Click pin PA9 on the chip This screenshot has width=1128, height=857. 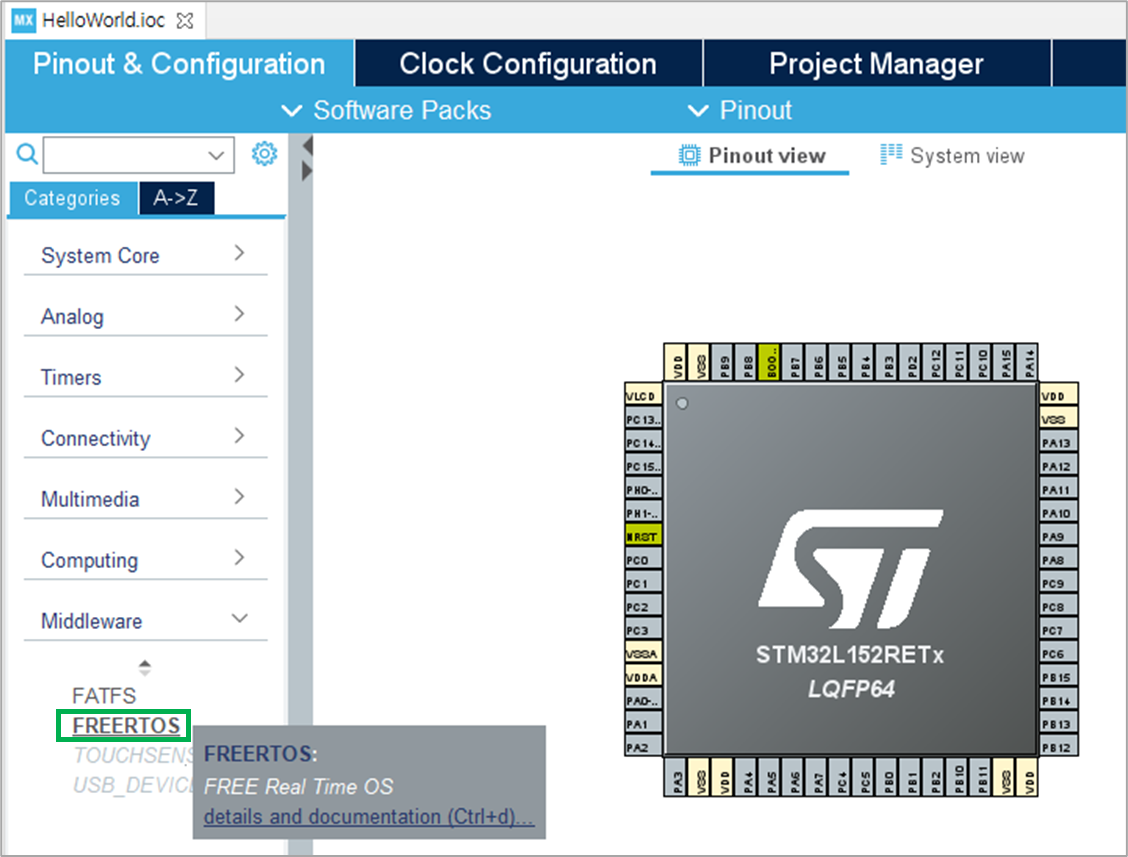[x=1058, y=536]
